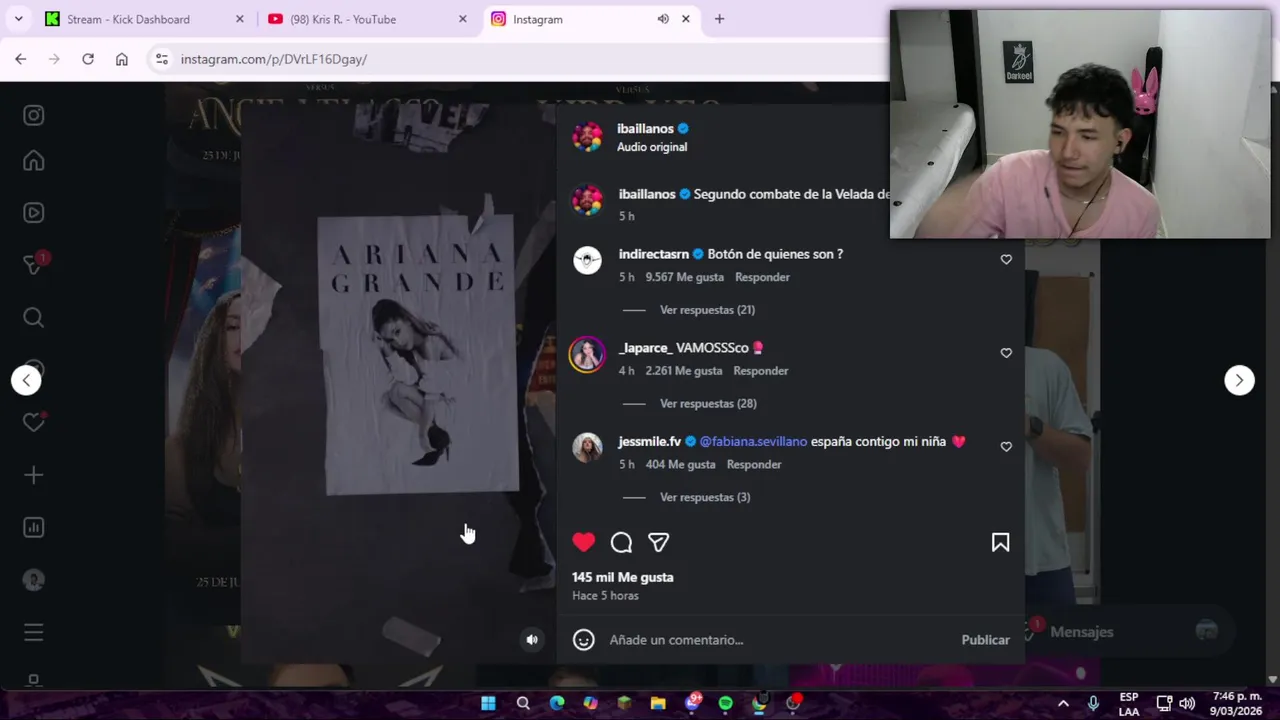The height and width of the screenshot is (720, 1280).
Task: Open the @fabiana.sevillano mention
Action: point(753,441)
